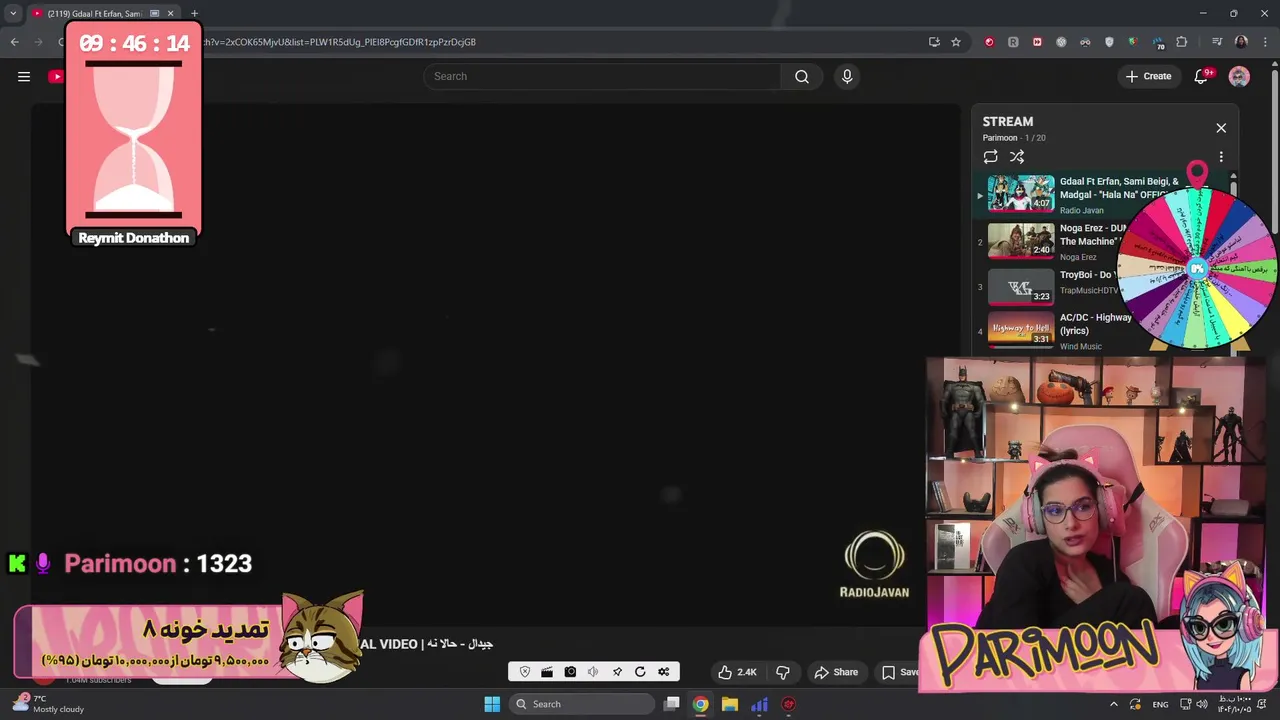Open Task View on taskbar

672,704
